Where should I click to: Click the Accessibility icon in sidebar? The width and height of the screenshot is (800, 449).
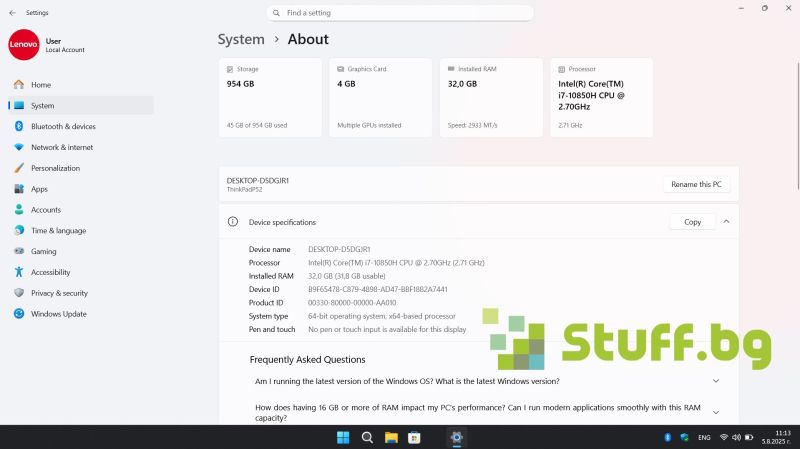point(18,272)
